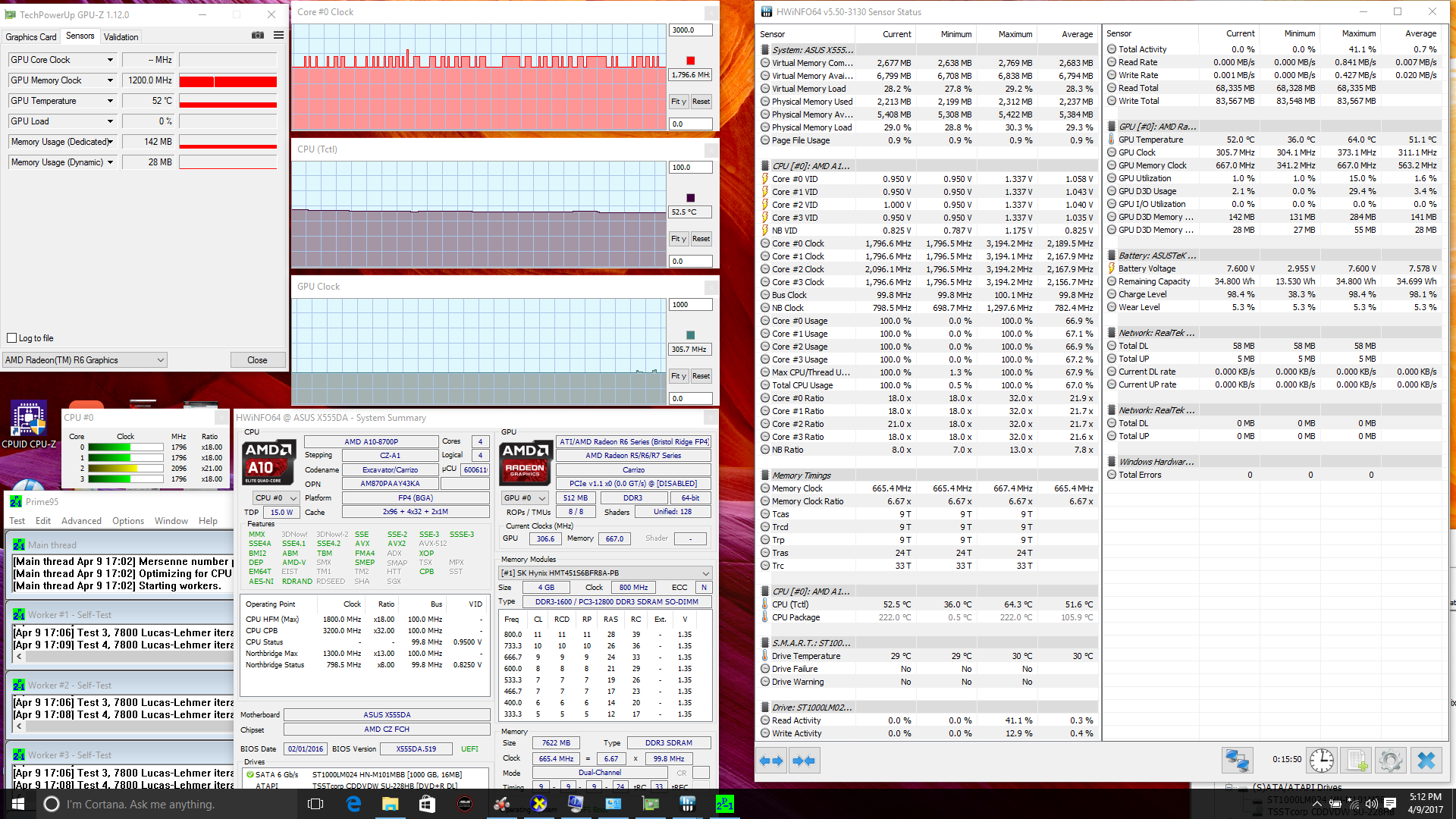Viewport: 1456px width, 819px height.
Task: Click the GPU-Z Close button
Action: (x=257, y=360)
